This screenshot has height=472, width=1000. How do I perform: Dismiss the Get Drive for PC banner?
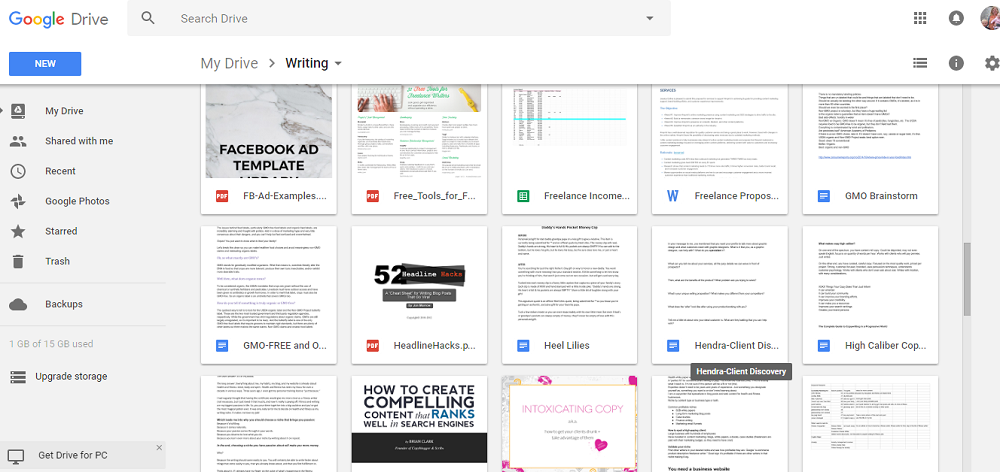coord(158,448)
